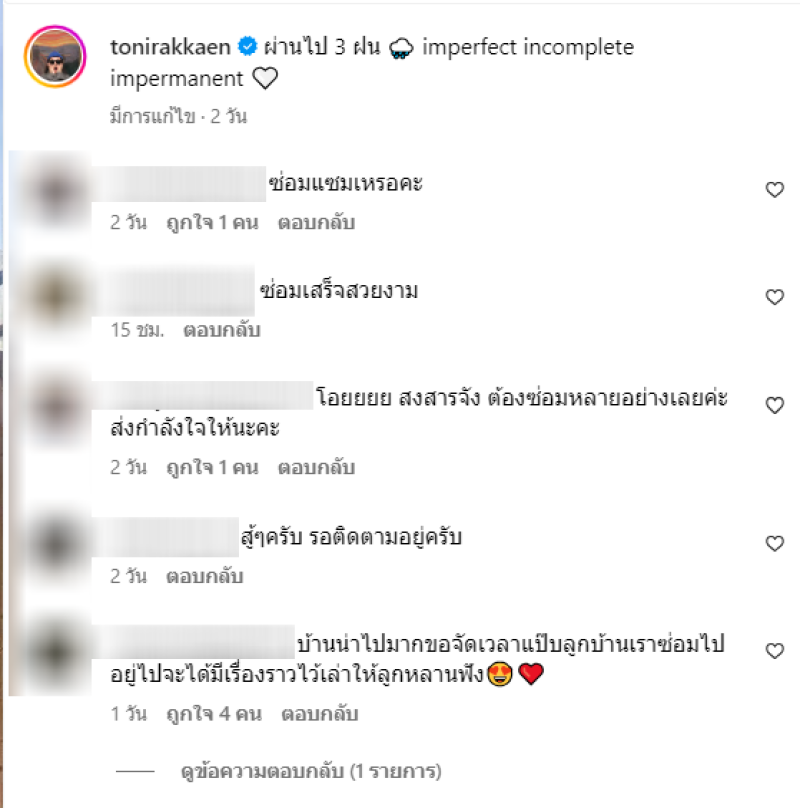View likes on ซ่อมแซมเหรอคะ comment (ถูกใจ 1 คน)
800x808 pixels.
(x=212, y=223)
